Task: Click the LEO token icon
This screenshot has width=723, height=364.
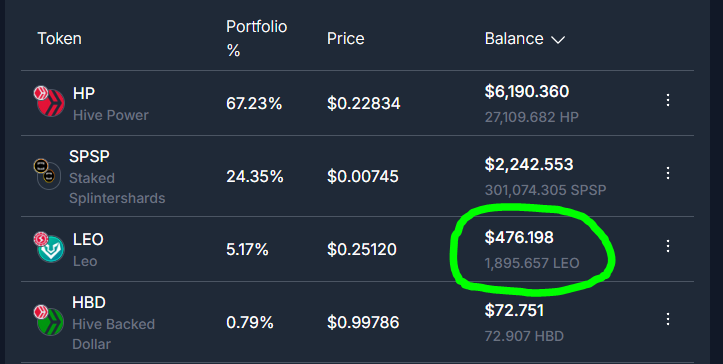Action: tap(49, 247)
